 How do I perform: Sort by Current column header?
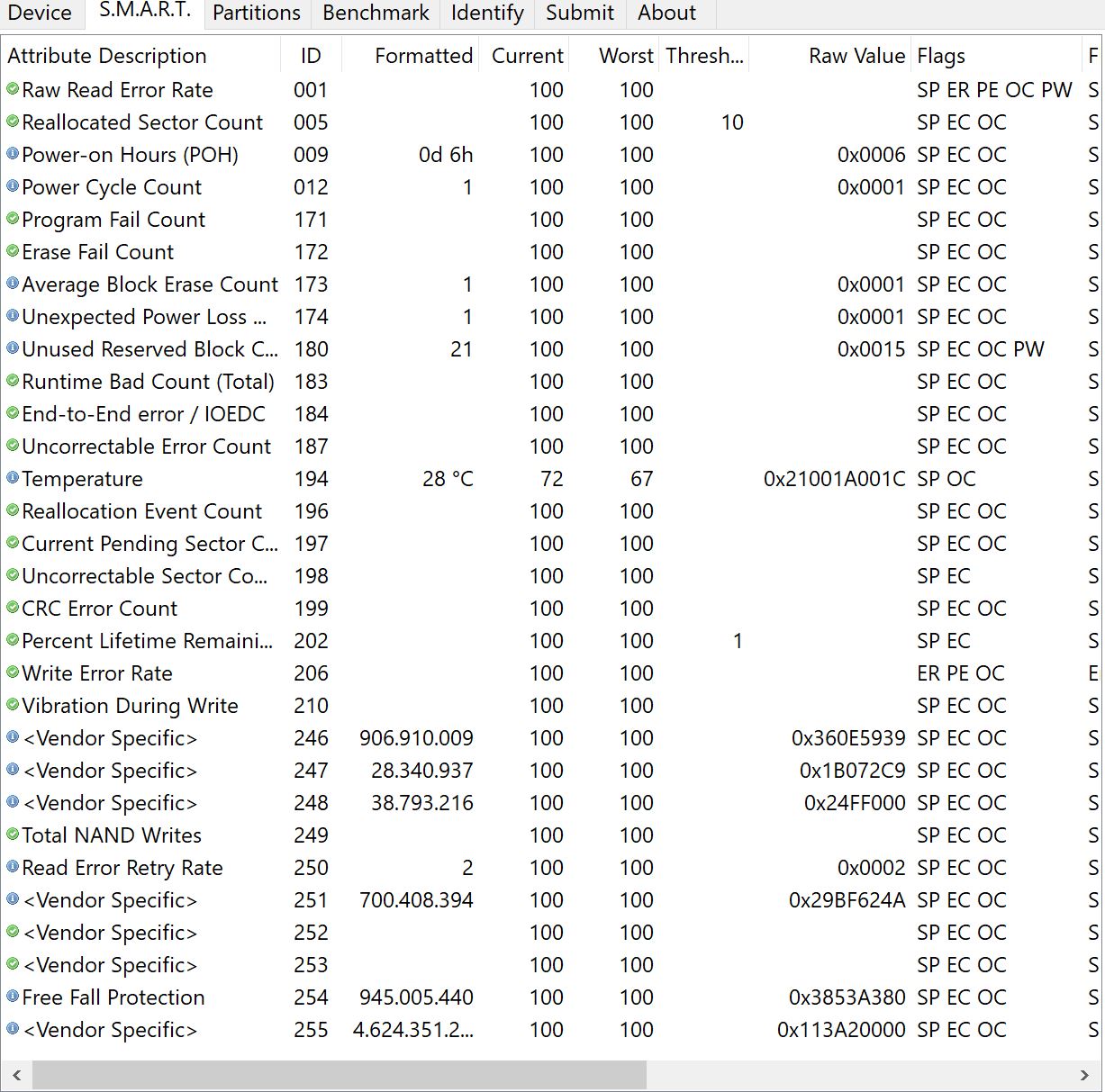524,56
